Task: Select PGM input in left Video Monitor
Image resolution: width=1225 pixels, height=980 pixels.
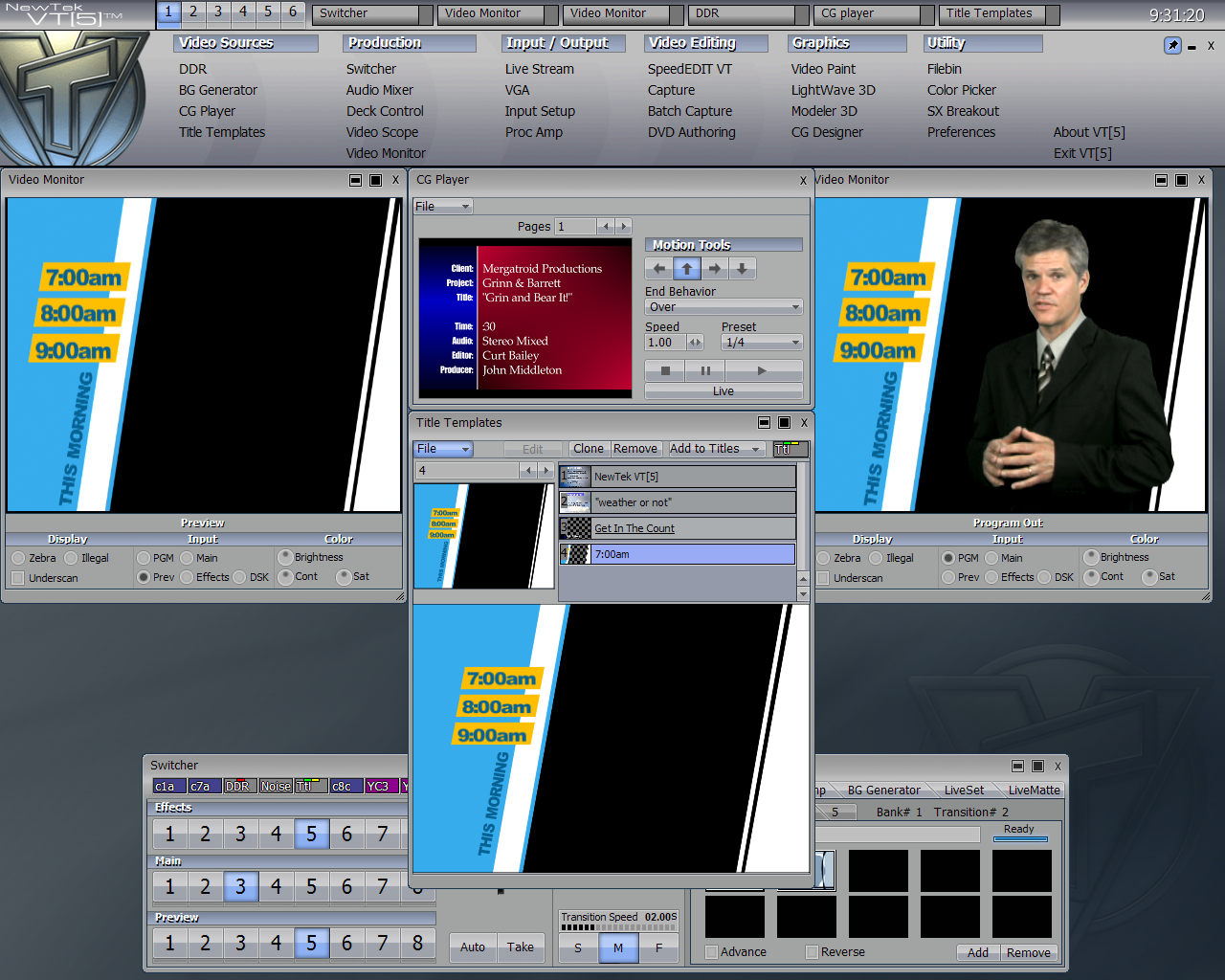Action: point(144,558)
